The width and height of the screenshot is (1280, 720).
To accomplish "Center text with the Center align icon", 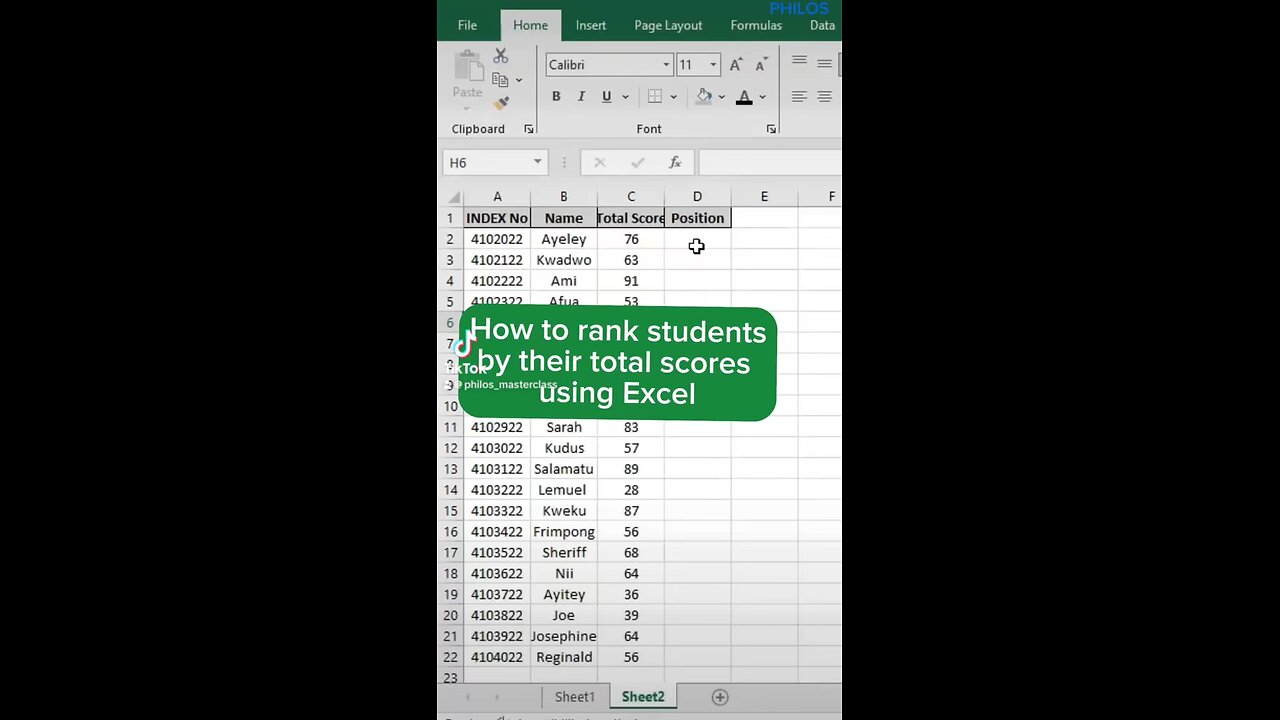I will coord(824,97).
